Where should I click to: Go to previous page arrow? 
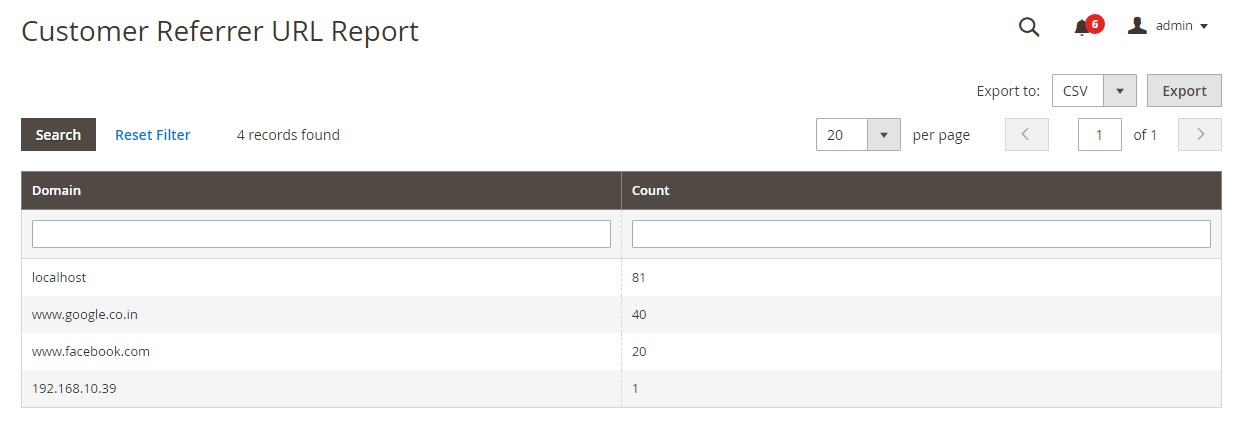1027,135
